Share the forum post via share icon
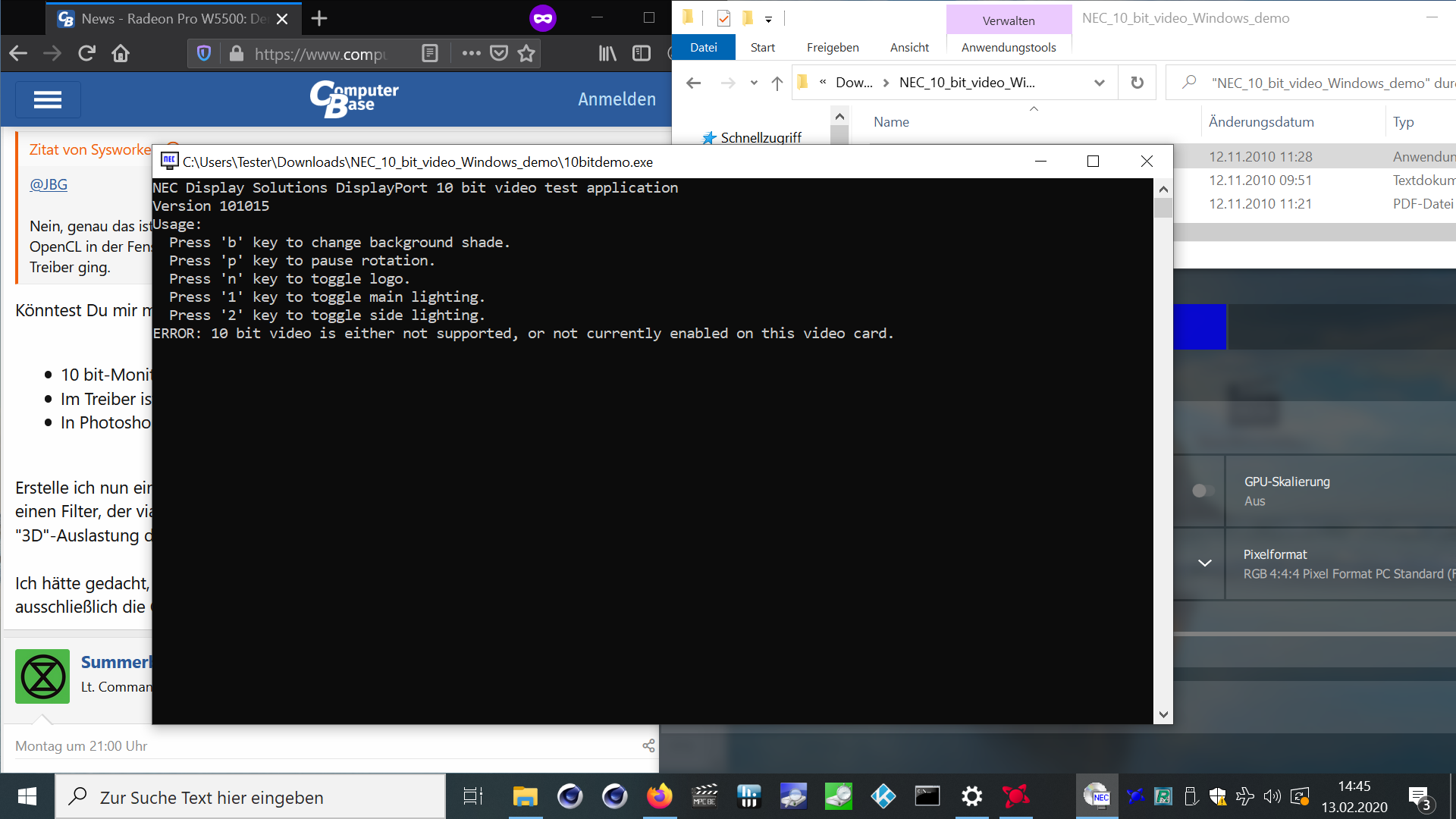 (648, 745)
